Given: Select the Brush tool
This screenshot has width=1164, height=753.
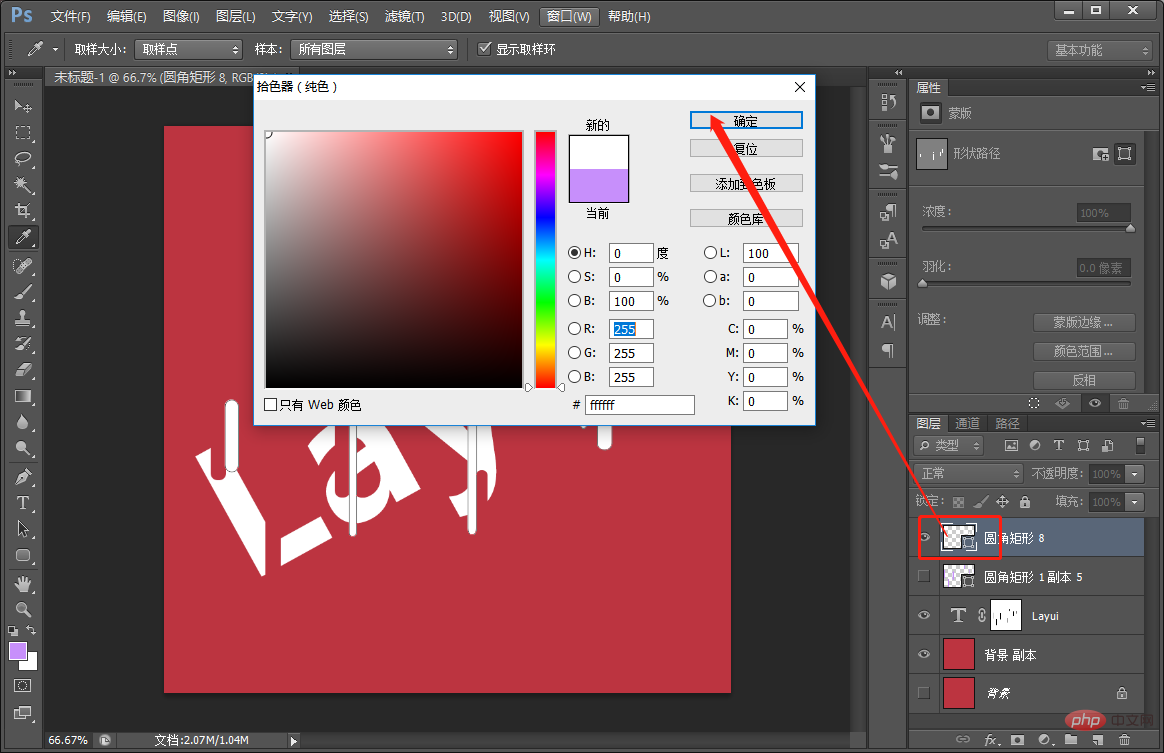Looking at the screenshot, I should point(23,292).
